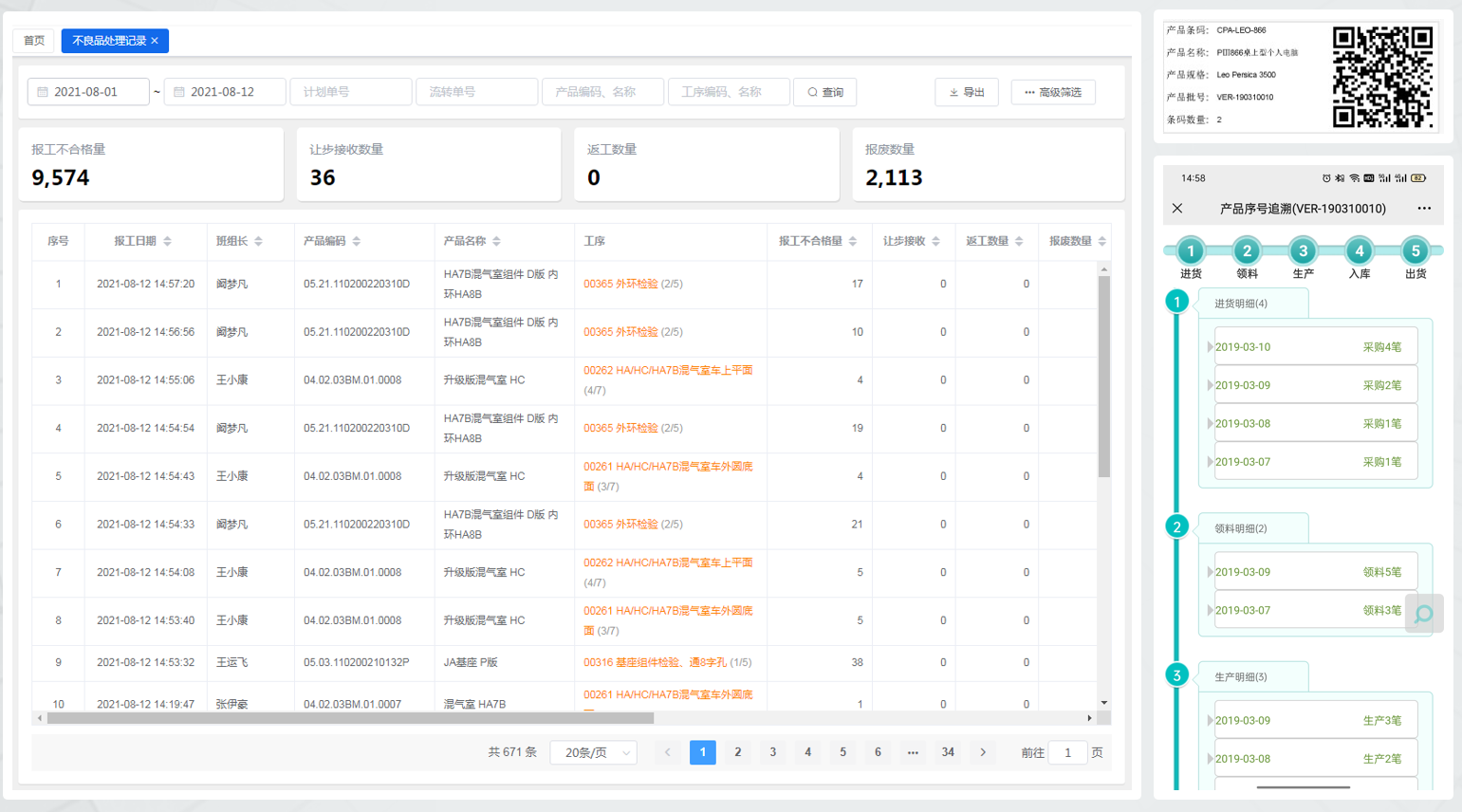Close the 不良品处理记录 tab
This screenshot has height=812, width=1462.
coord(155,41)
